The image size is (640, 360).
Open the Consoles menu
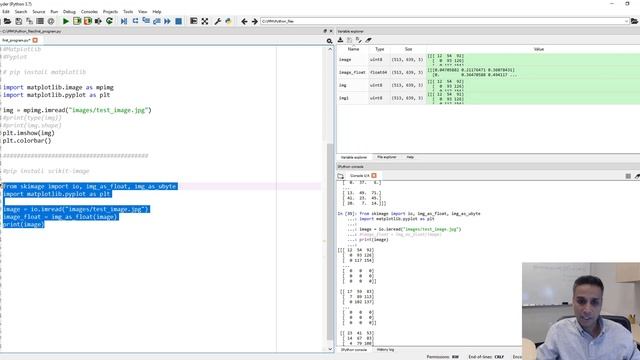click(x=89, y=12)
